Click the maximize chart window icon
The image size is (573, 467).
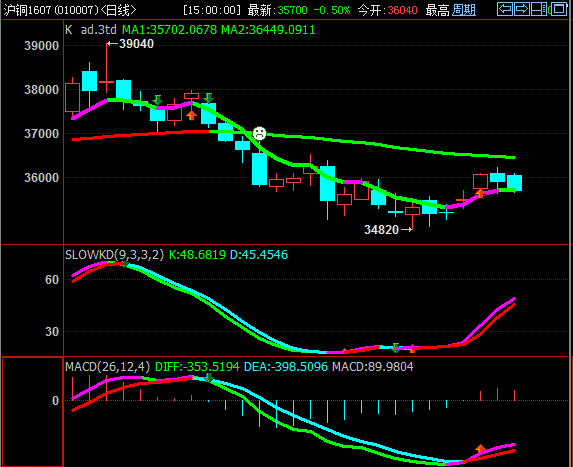click(559, 9)
